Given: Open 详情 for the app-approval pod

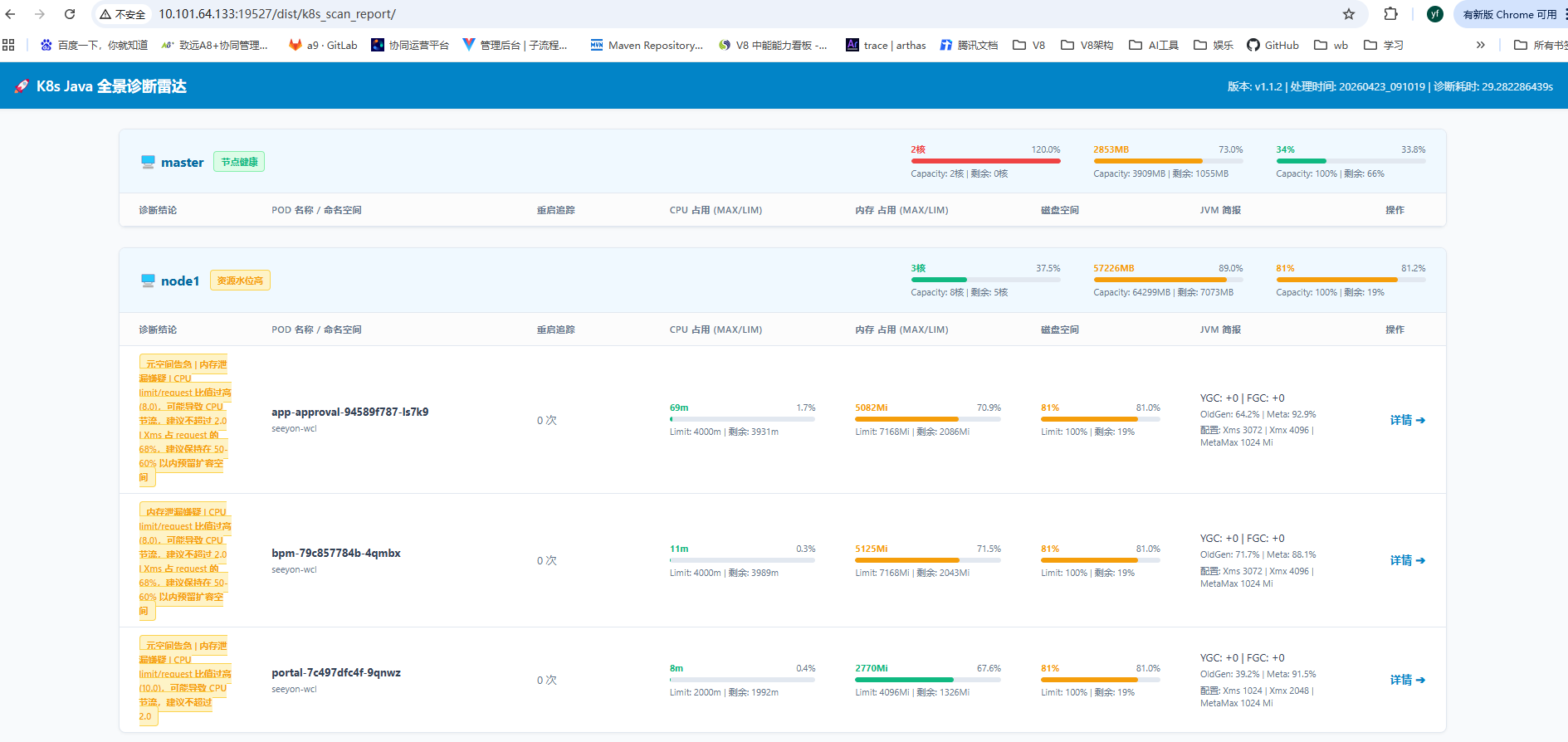Looking at the screenshot, I should (x=1408, y=420).
